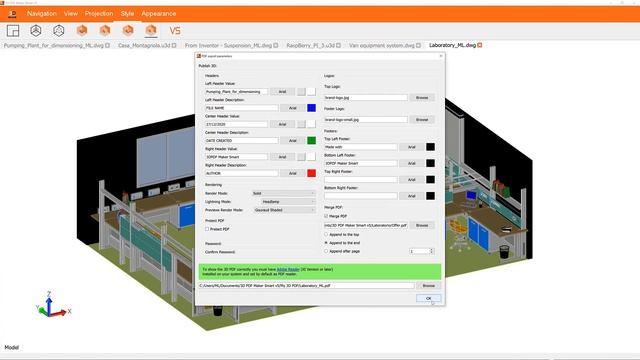
Task: Open the Adobe Reader link
Action: tap(288, 269)
